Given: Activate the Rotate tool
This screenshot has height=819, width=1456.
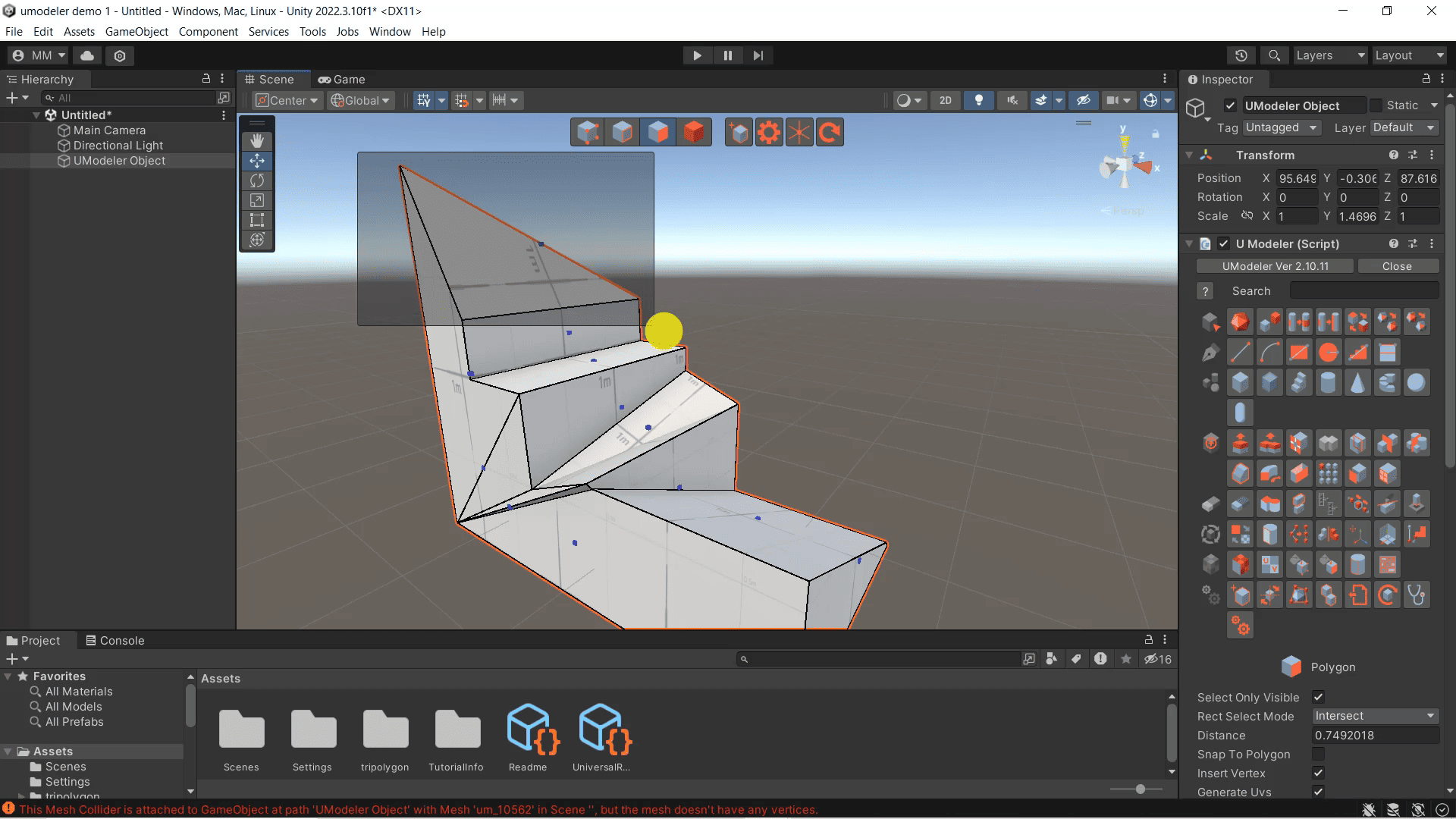Looking at the screenshot, I should click(x=256, y=180).
